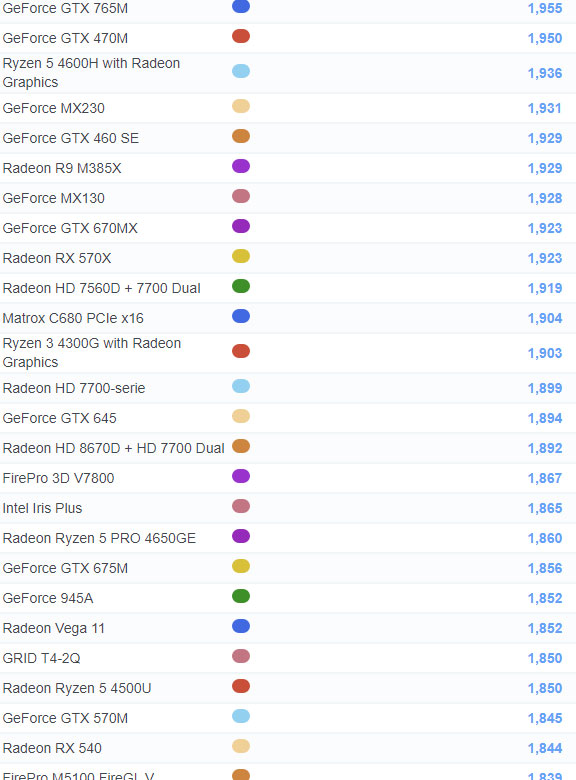576x780 pixels.
Task: Click score 1,856 for GeForce GTX 675M
Action: [x=545, y=568]
